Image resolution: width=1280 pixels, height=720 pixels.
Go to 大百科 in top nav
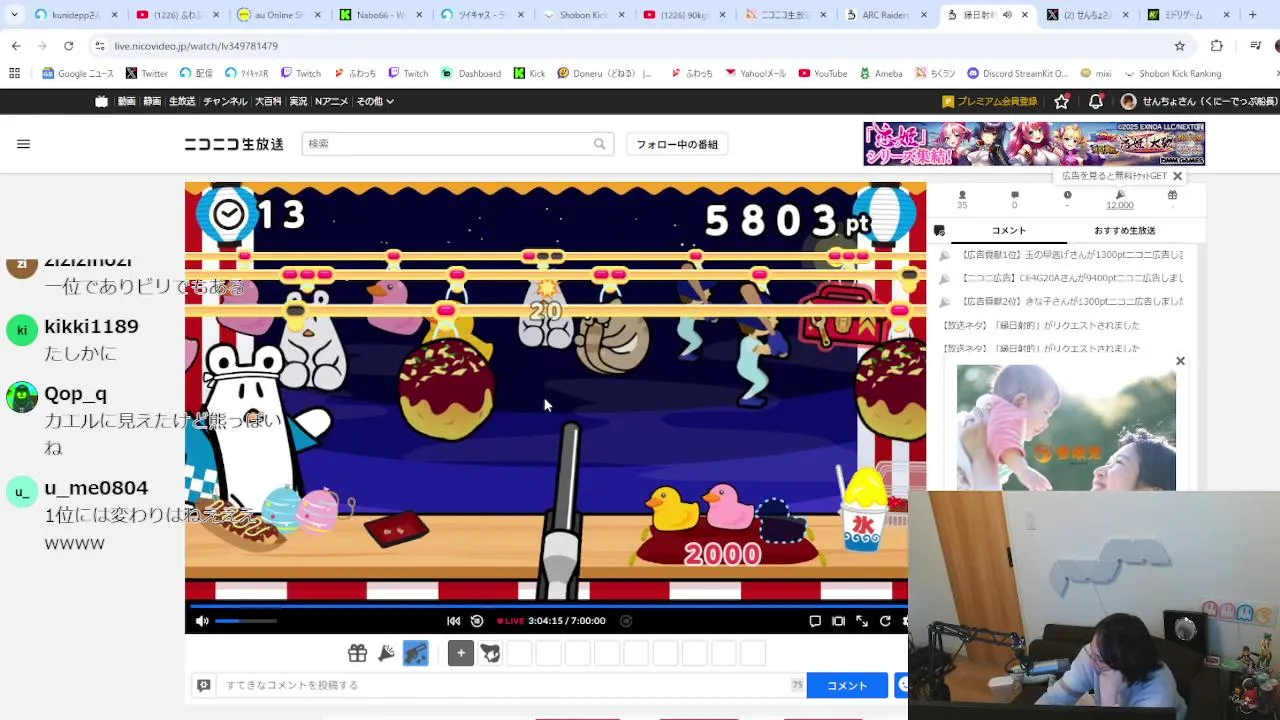(268, 102)
